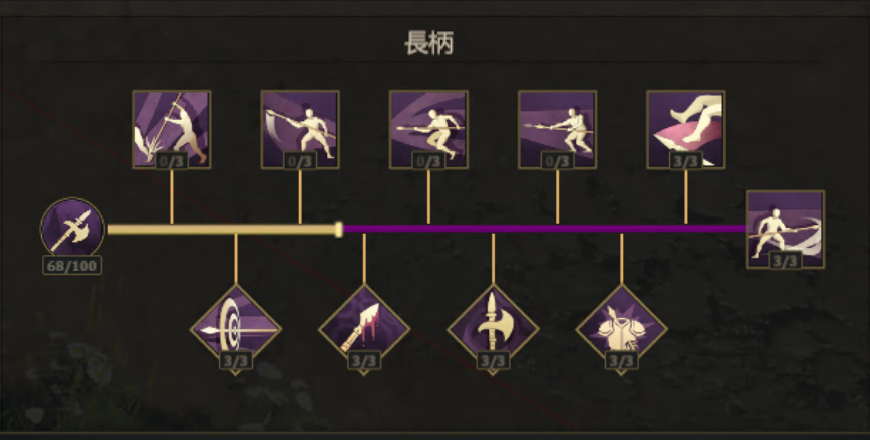Click the purple unfilled portion of progress bar
The image size is (870, 440).
point(544,229)
